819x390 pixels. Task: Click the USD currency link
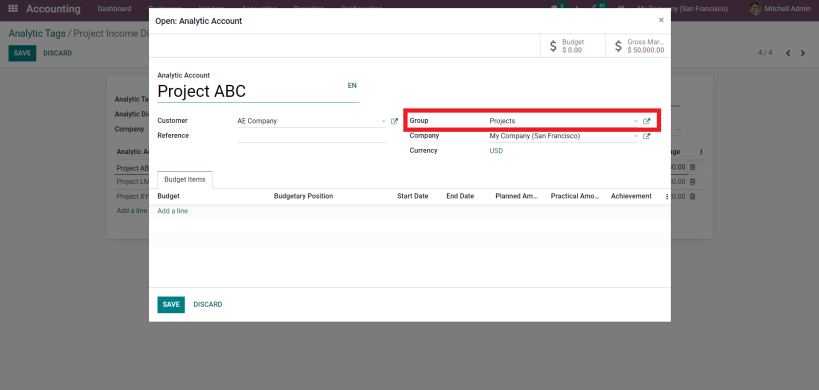(x=496, y=151)
